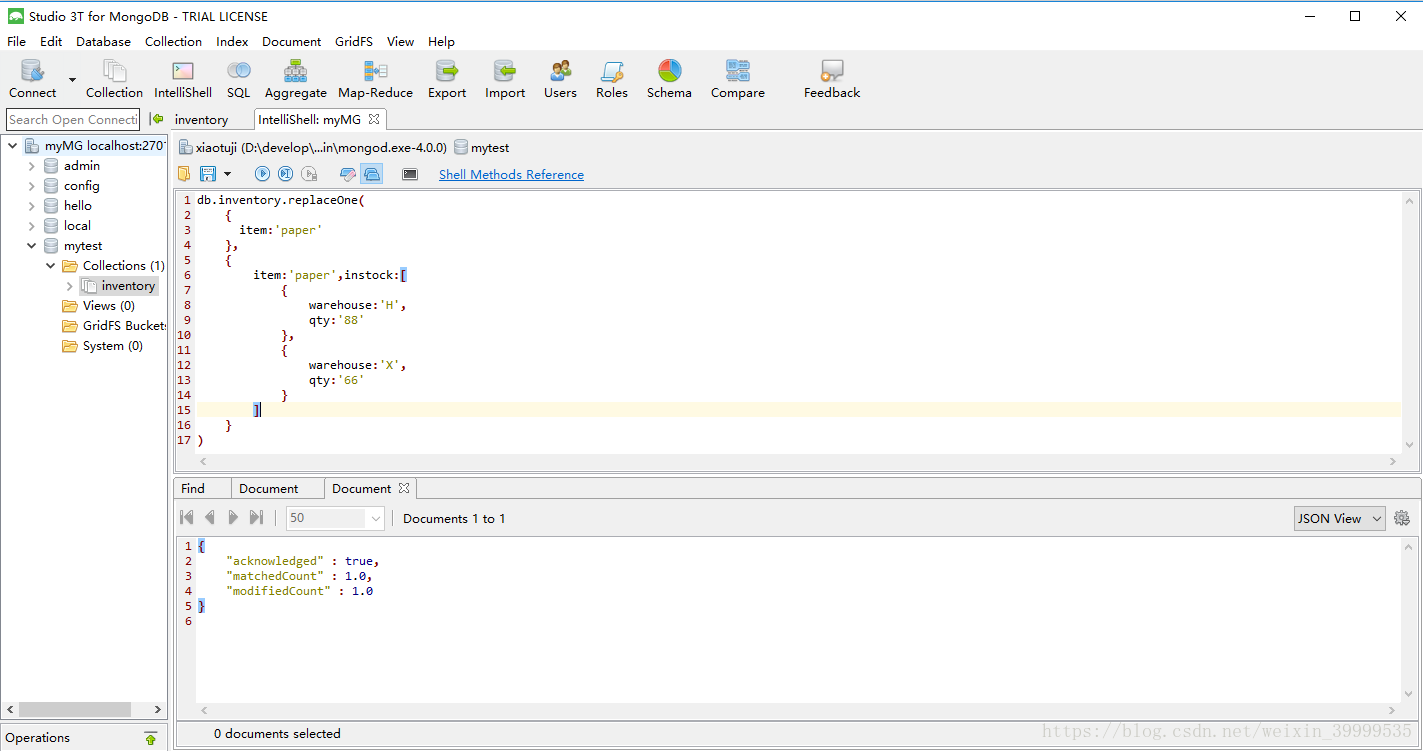This screenshot has width=1423, height=751.
Task: Click the Export toolbar icon
Action: [x=447, y=79]
